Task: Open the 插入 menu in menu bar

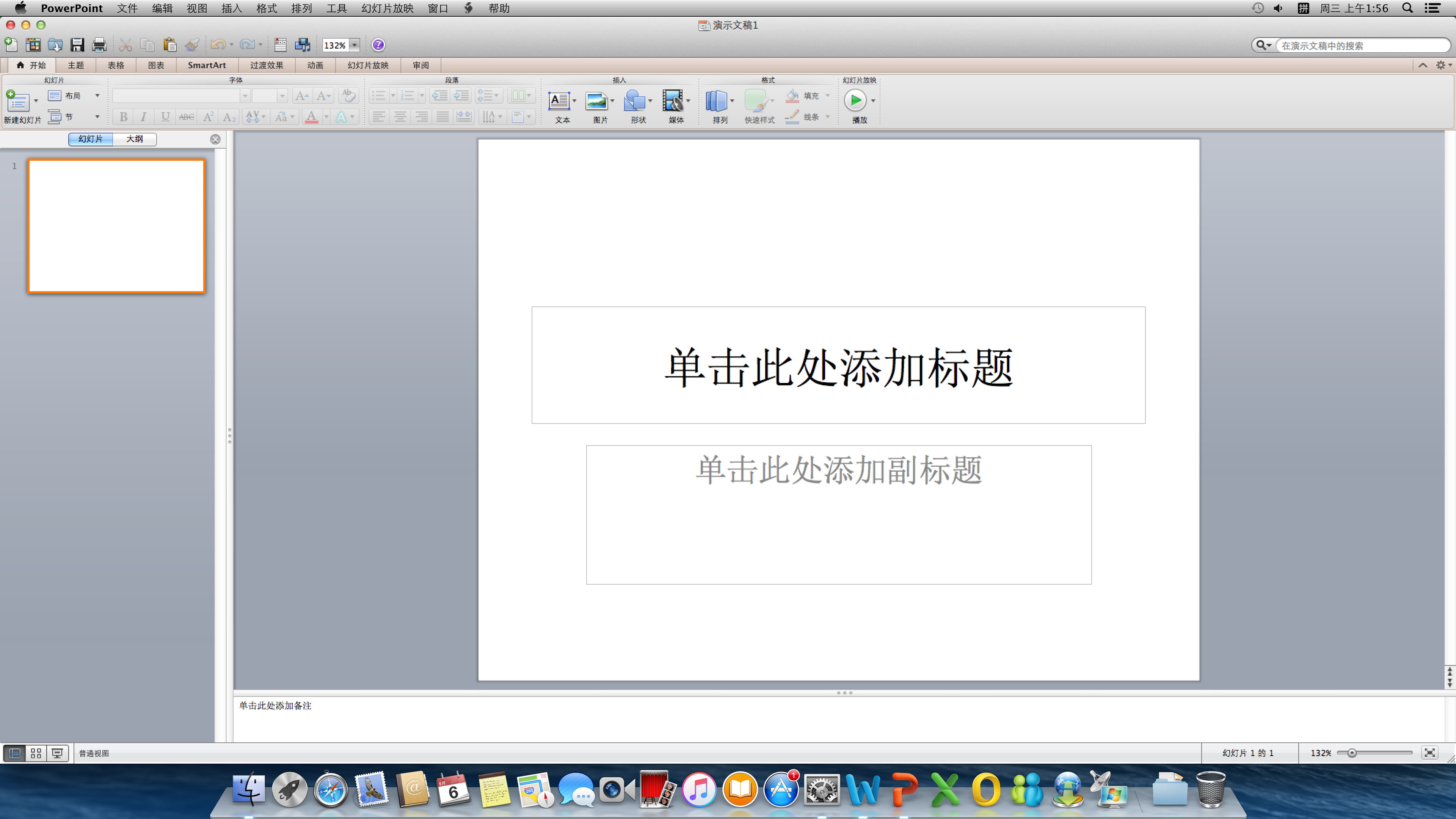Action: click(231, 8)
